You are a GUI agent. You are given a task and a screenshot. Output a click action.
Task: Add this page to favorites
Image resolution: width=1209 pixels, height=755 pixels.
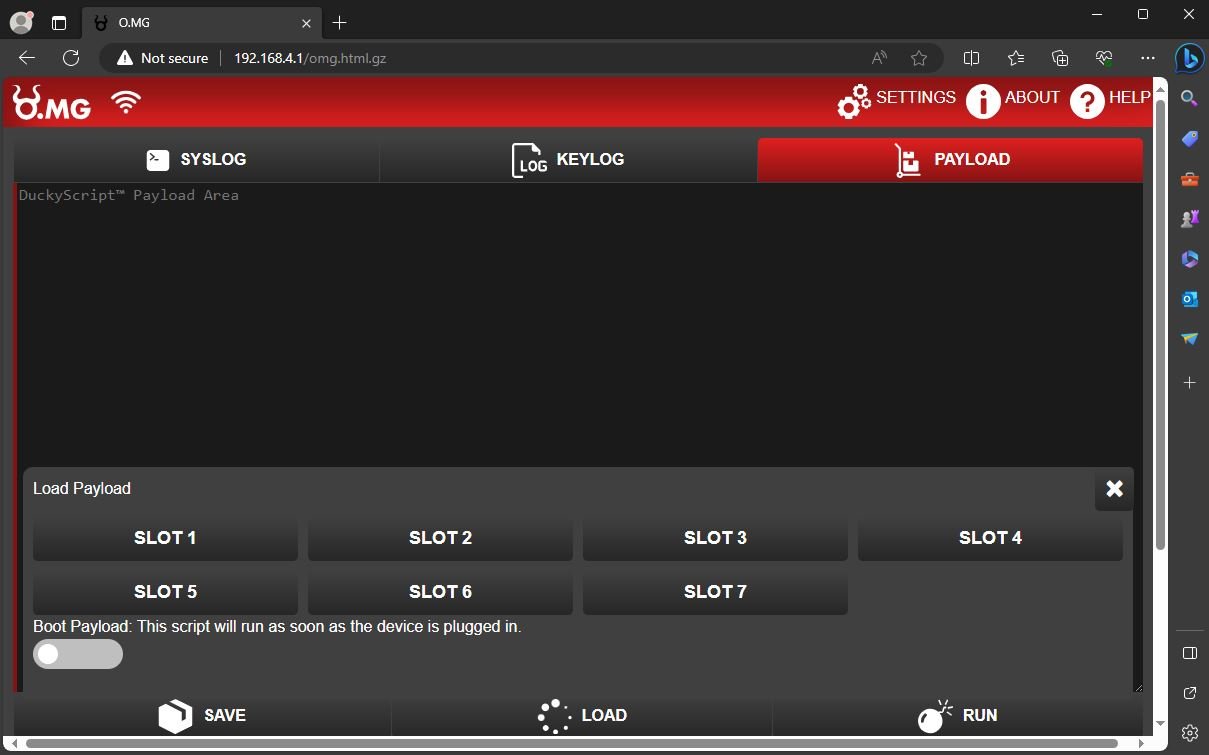(919, 58)
